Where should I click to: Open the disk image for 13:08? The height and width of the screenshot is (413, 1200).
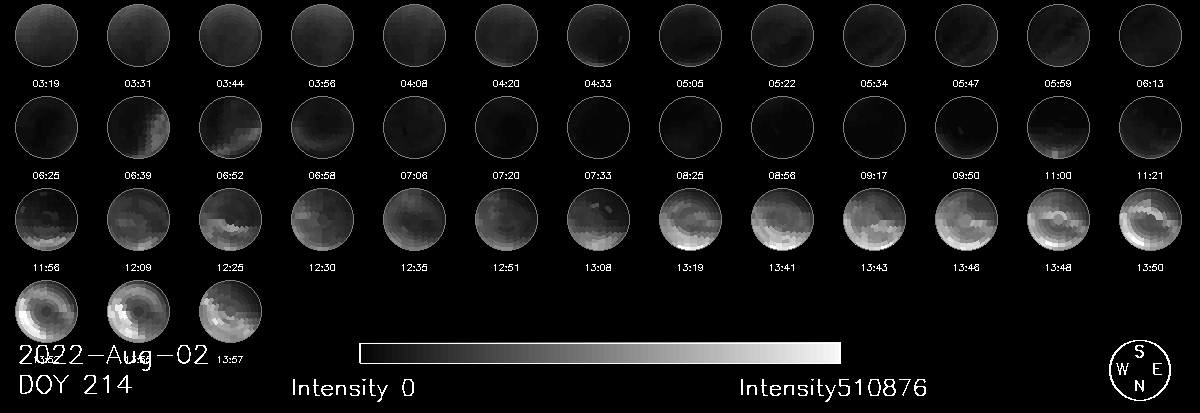pos(598,219)
